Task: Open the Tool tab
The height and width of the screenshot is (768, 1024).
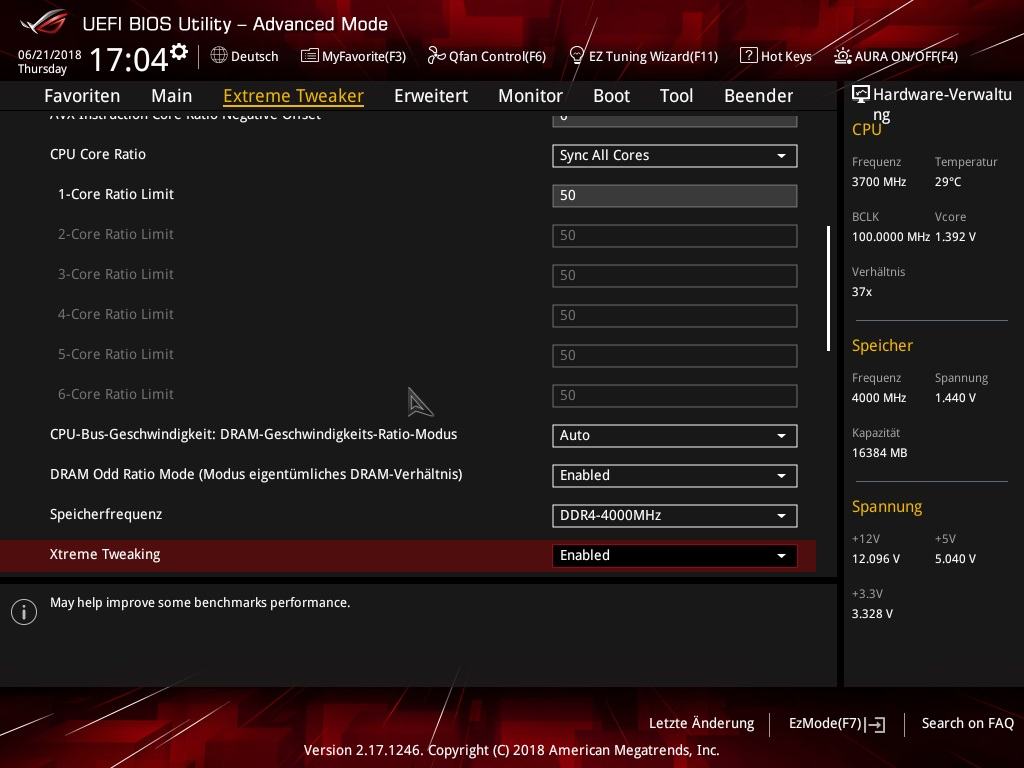Action: 676,95
